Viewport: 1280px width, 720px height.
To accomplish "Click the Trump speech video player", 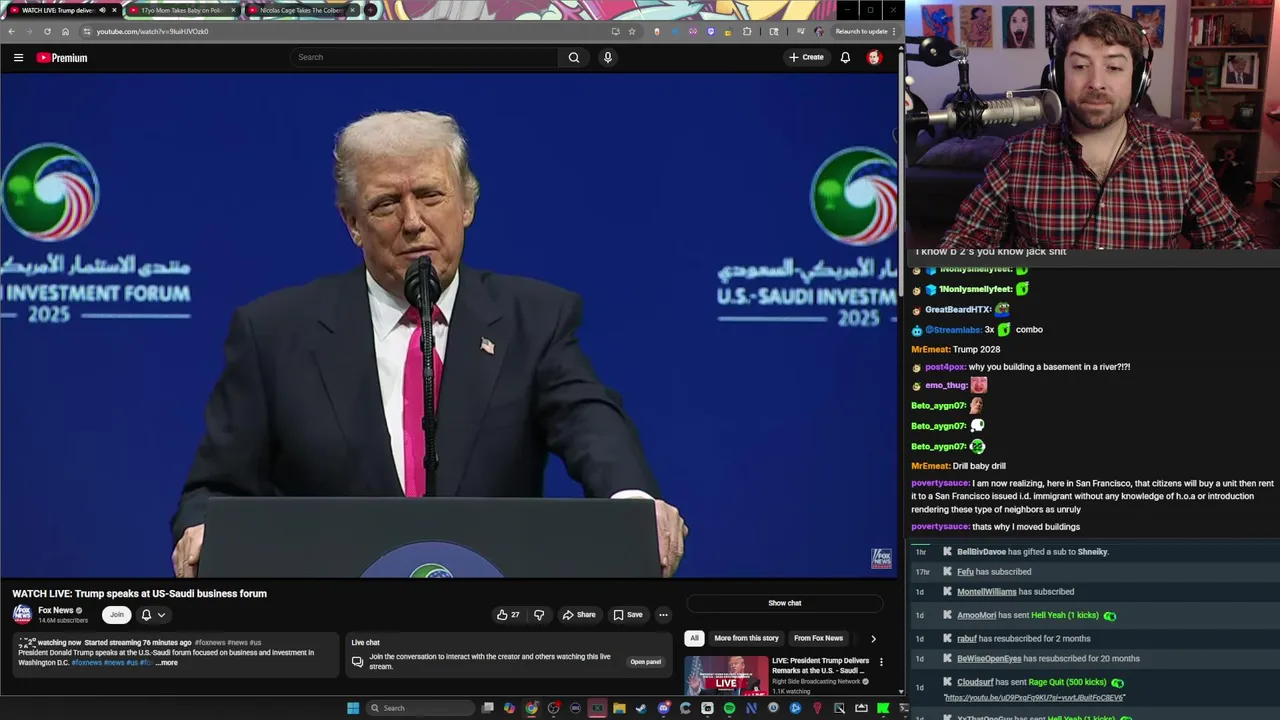I will coord(449,326).
